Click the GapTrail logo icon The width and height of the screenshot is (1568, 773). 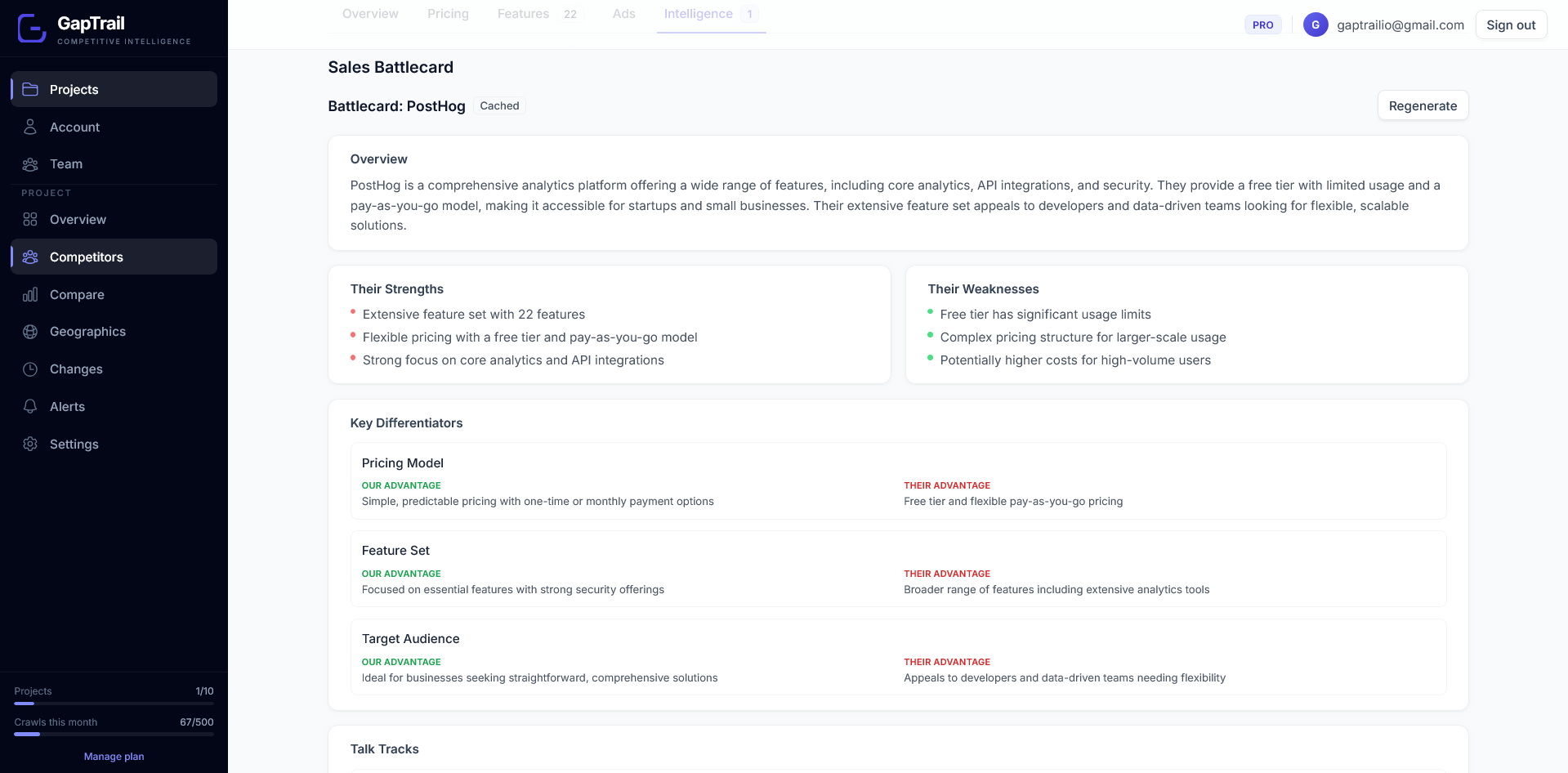(x=32, y=28)
